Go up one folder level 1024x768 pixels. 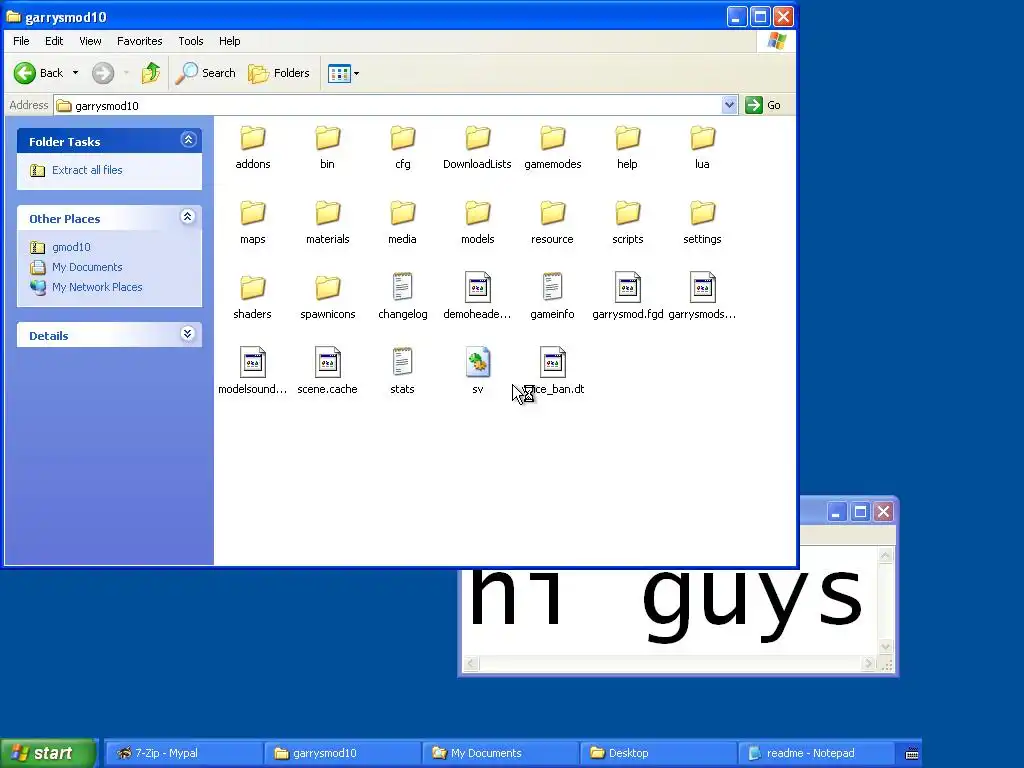(x=151, y=73)
